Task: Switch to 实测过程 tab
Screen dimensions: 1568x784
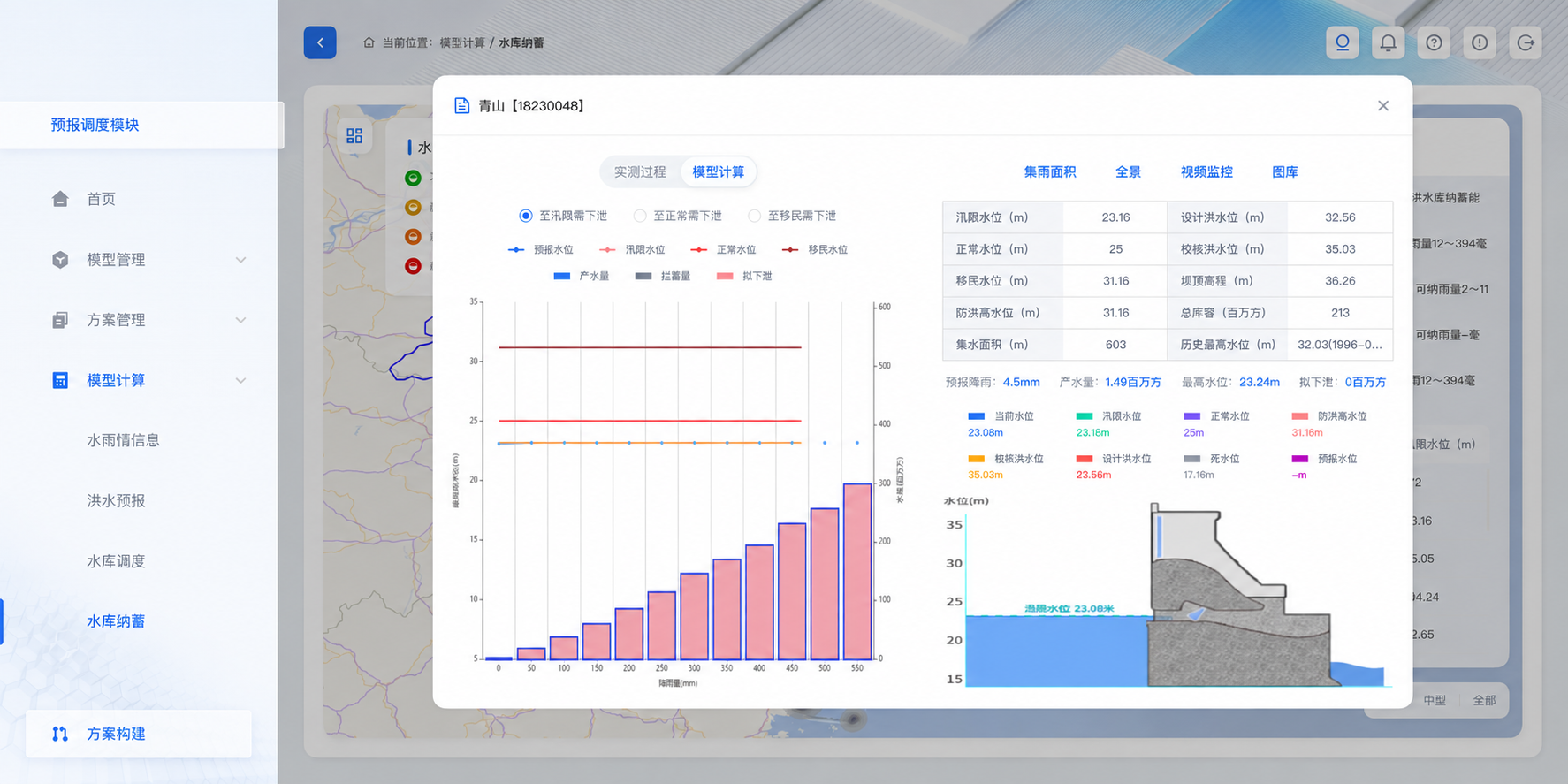Action: pyautogui.click(x=640, y=171)
